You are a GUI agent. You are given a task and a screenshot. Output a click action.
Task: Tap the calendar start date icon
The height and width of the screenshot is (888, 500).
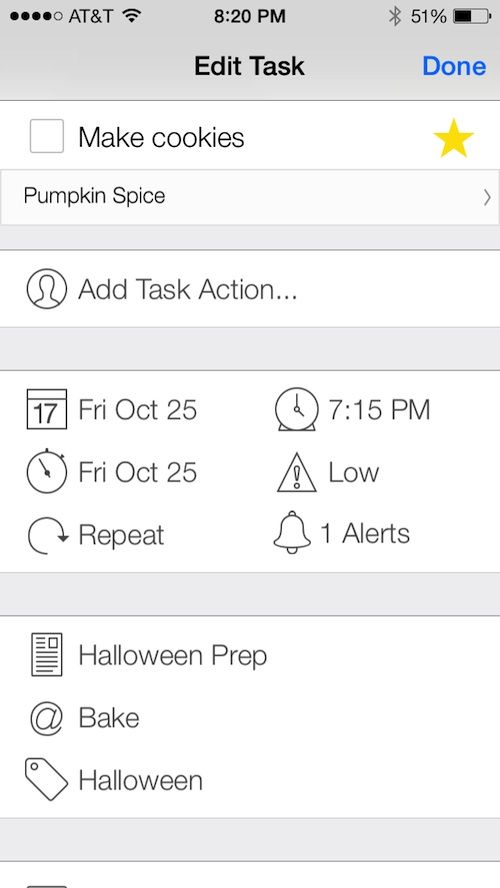(x=47, y=409)
